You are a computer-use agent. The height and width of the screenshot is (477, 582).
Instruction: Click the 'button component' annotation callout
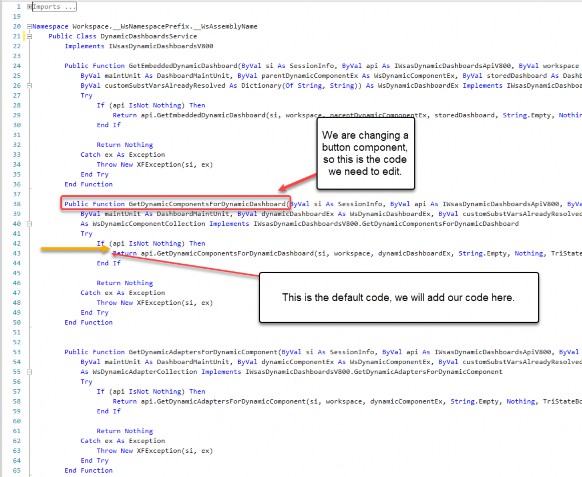click(365, 153)
